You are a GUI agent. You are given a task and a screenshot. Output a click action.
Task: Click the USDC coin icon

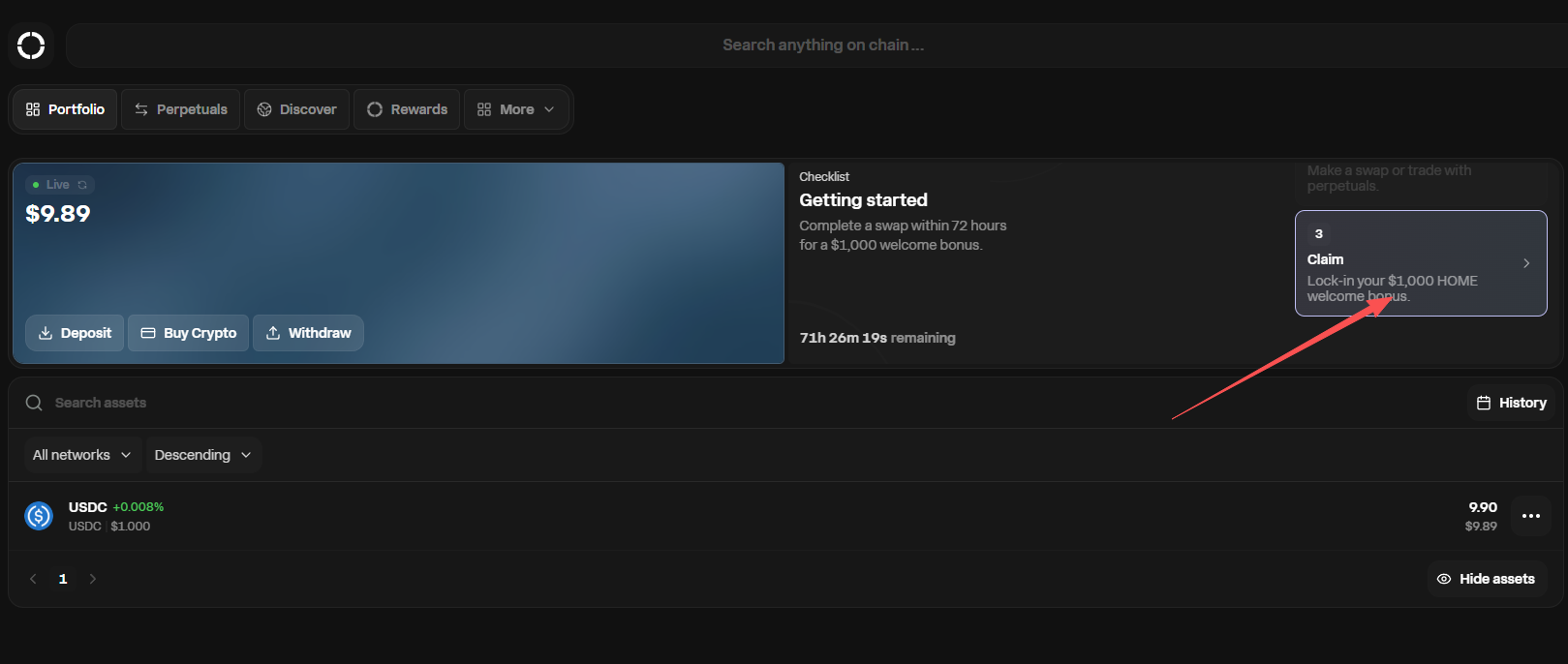click(39, 516)
